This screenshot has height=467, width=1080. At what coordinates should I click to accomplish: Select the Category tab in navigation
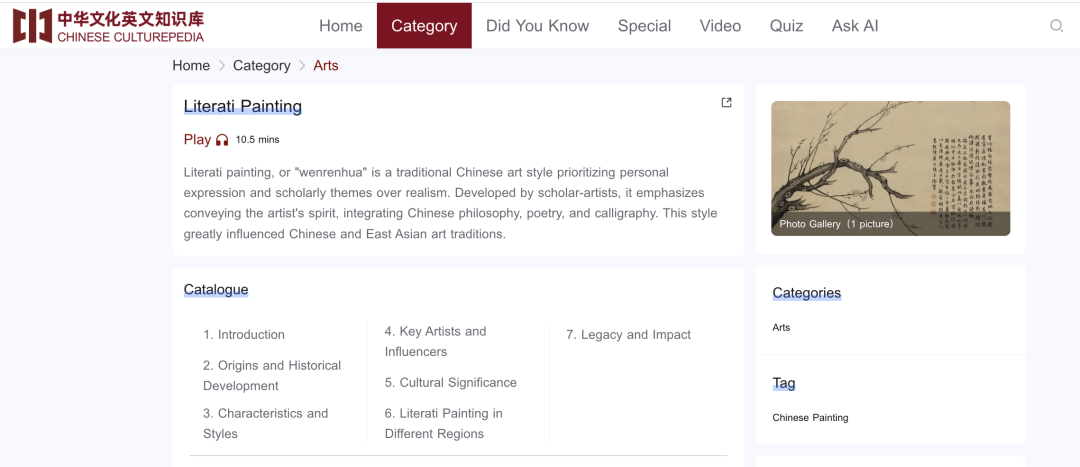coord(424,26)
